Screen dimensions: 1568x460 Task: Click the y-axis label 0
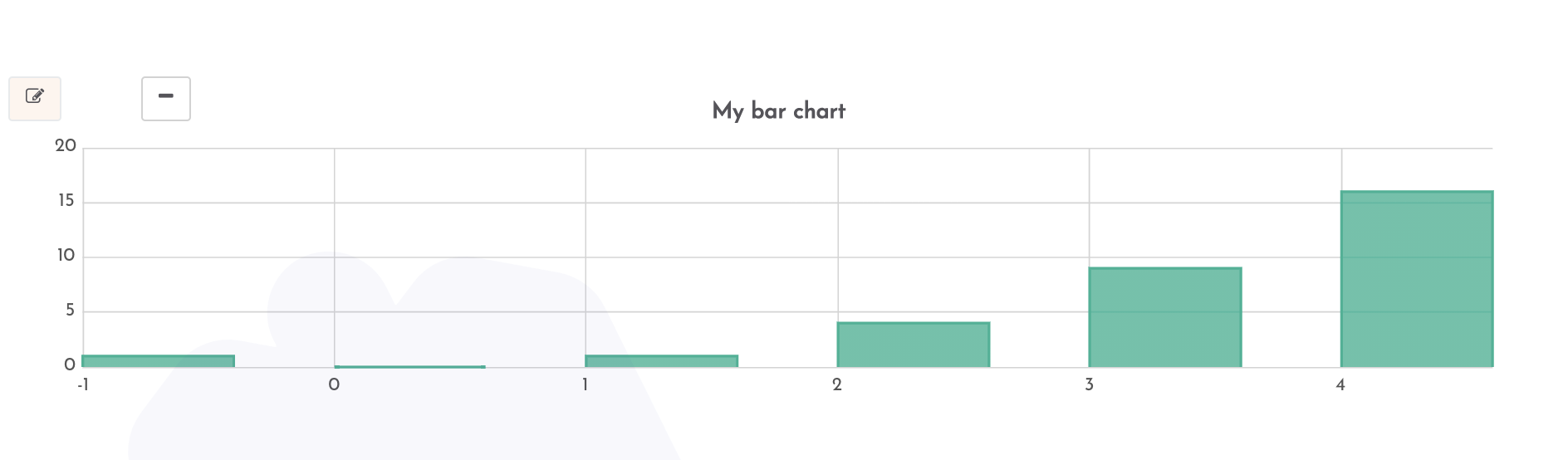(70, 365)
